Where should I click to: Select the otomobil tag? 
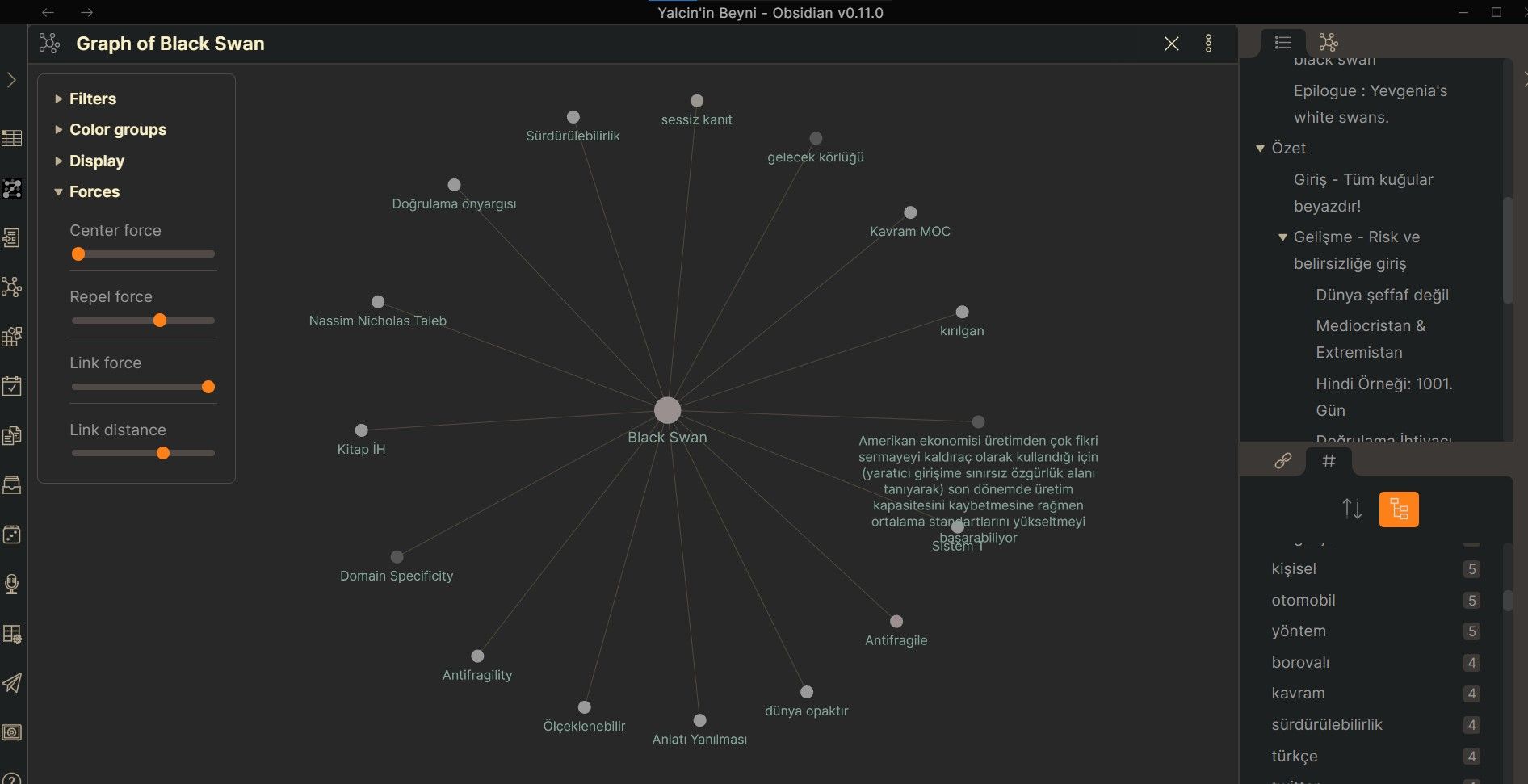point(1303,600)
